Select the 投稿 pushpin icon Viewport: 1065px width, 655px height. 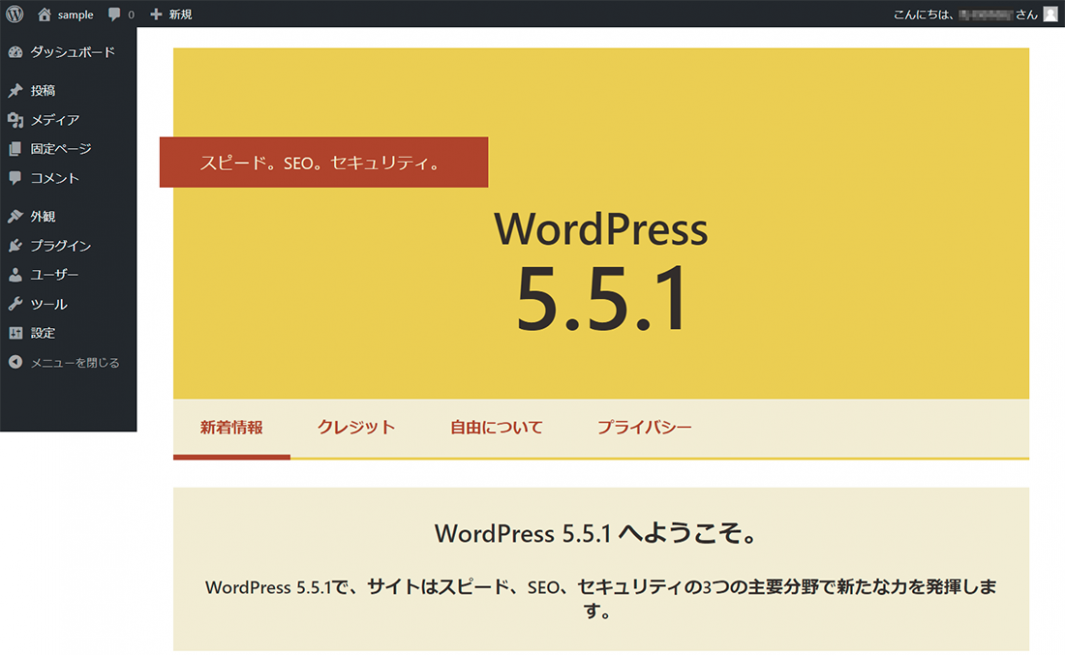(15, 91)
